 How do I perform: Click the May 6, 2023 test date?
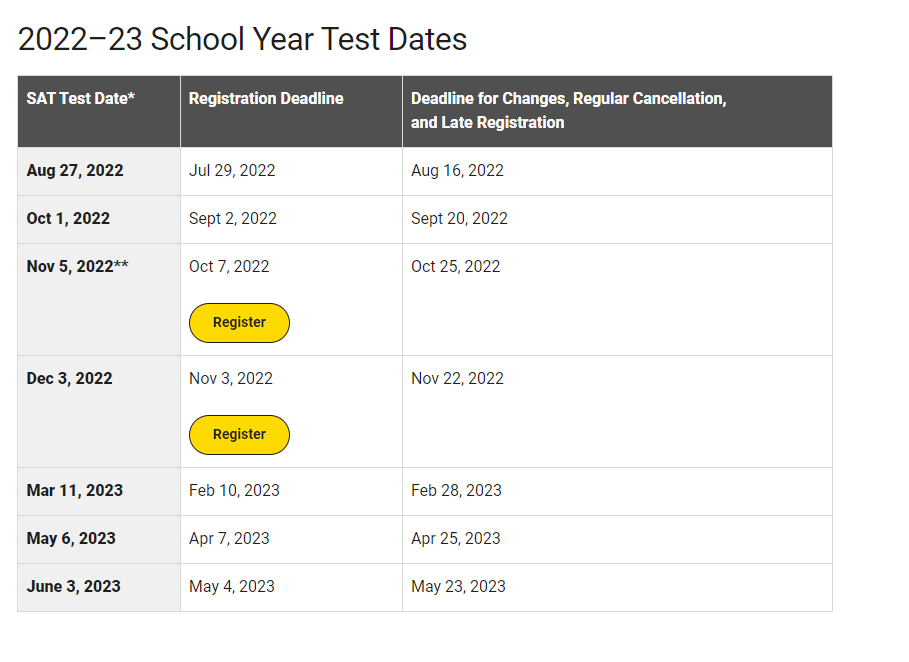tap(71, 538)
